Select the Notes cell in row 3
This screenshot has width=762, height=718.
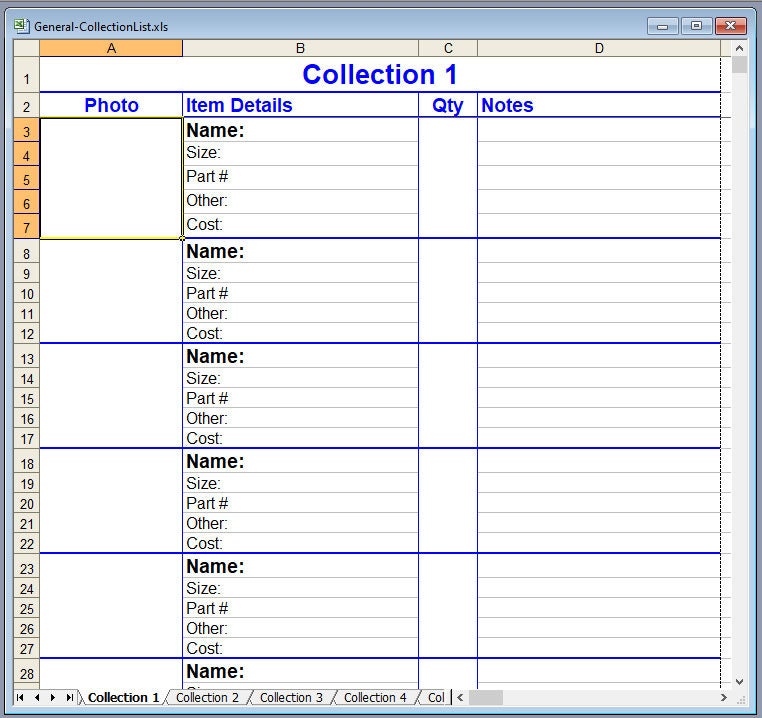tap(599, 130)
